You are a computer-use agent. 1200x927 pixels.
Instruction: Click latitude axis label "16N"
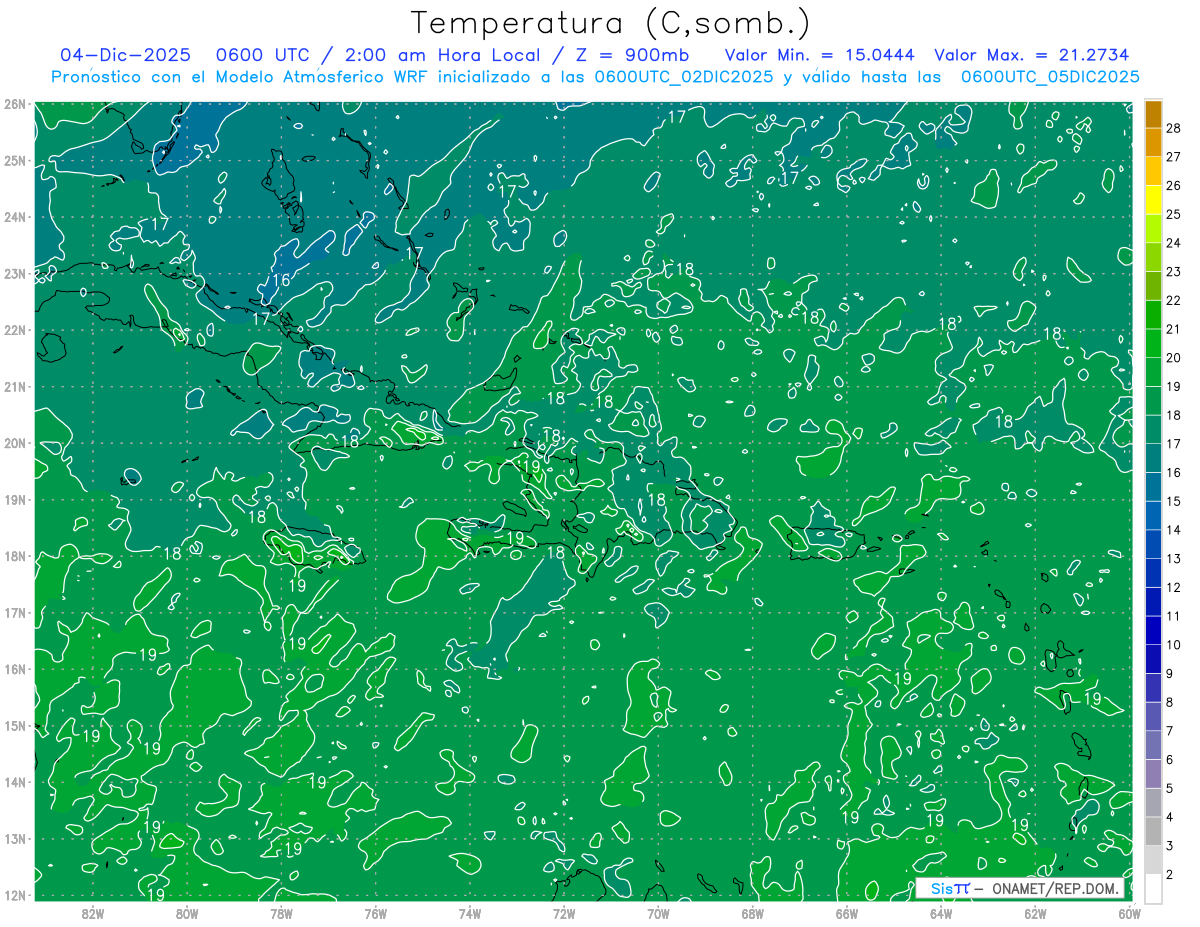14,669
